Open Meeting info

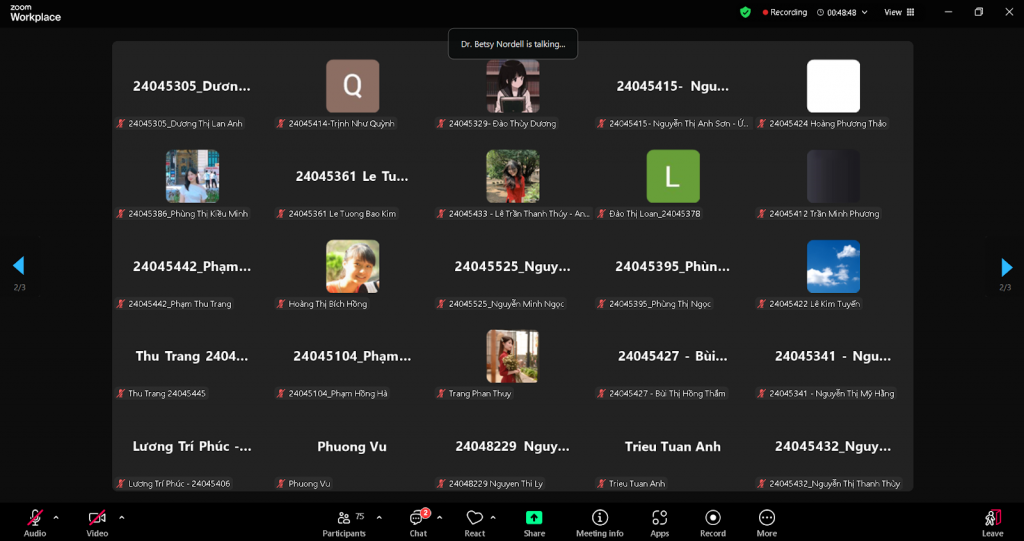pyautogui.click(x=600, y=523)
